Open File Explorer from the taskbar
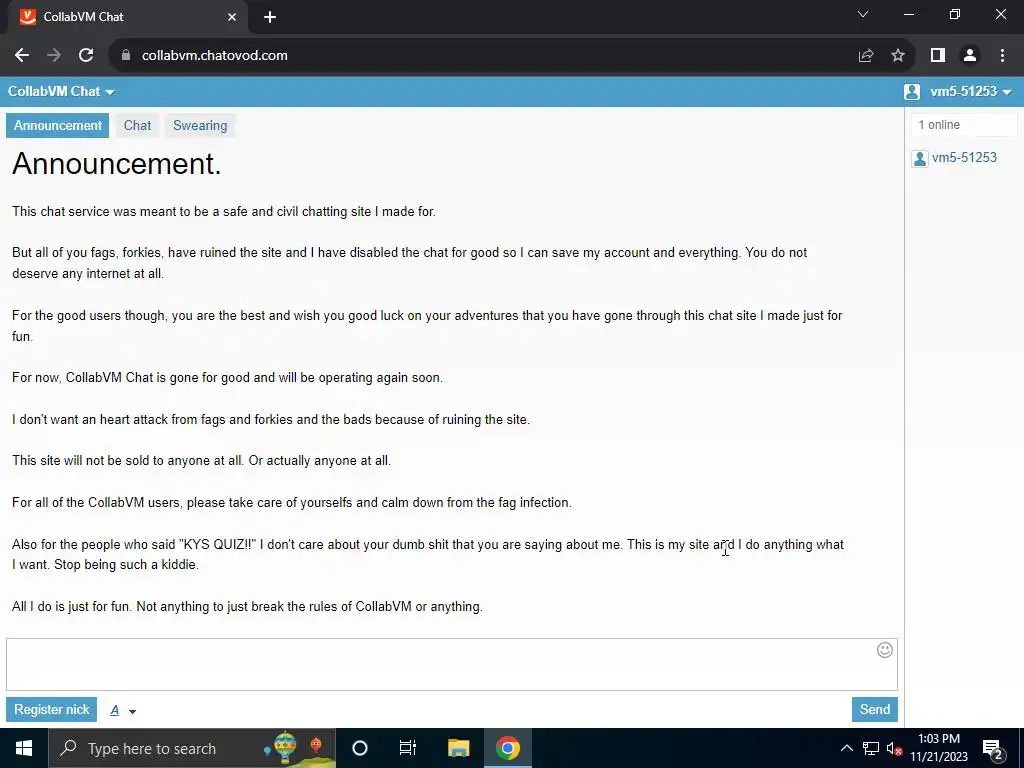The width and height of the screenshot is (1024, 768). 458,748
